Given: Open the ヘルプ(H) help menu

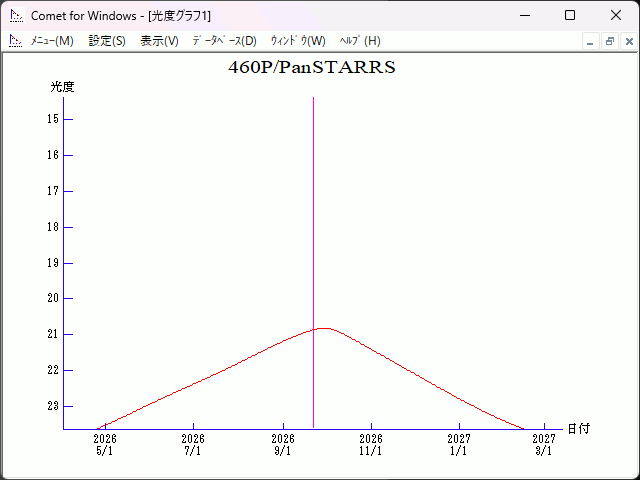Looking at the screenshot, I should (360, 41).
